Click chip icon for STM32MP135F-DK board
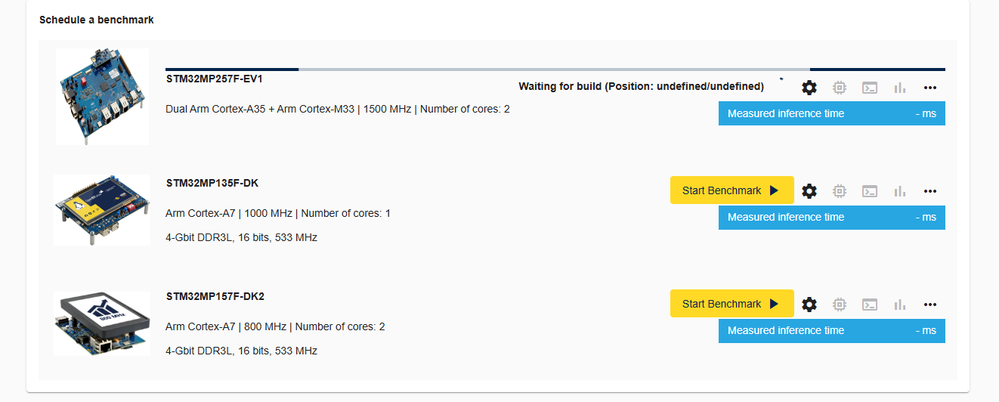999x402 pixels. [840, 190]
